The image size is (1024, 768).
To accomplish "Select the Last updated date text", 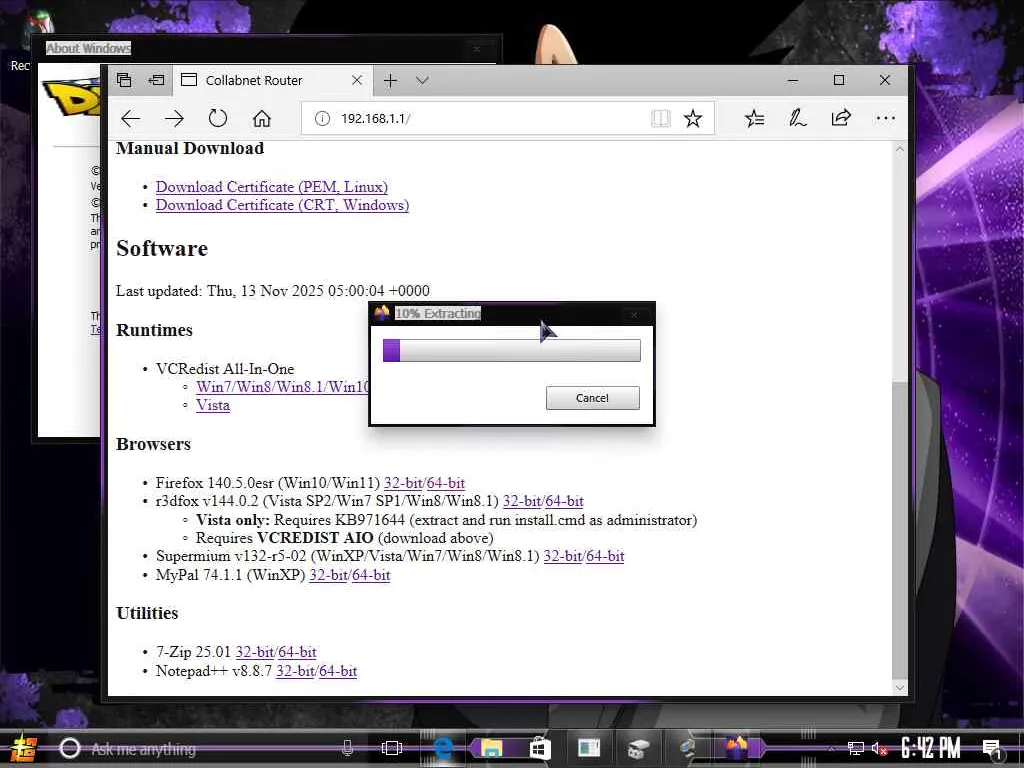I will (272, 291).
